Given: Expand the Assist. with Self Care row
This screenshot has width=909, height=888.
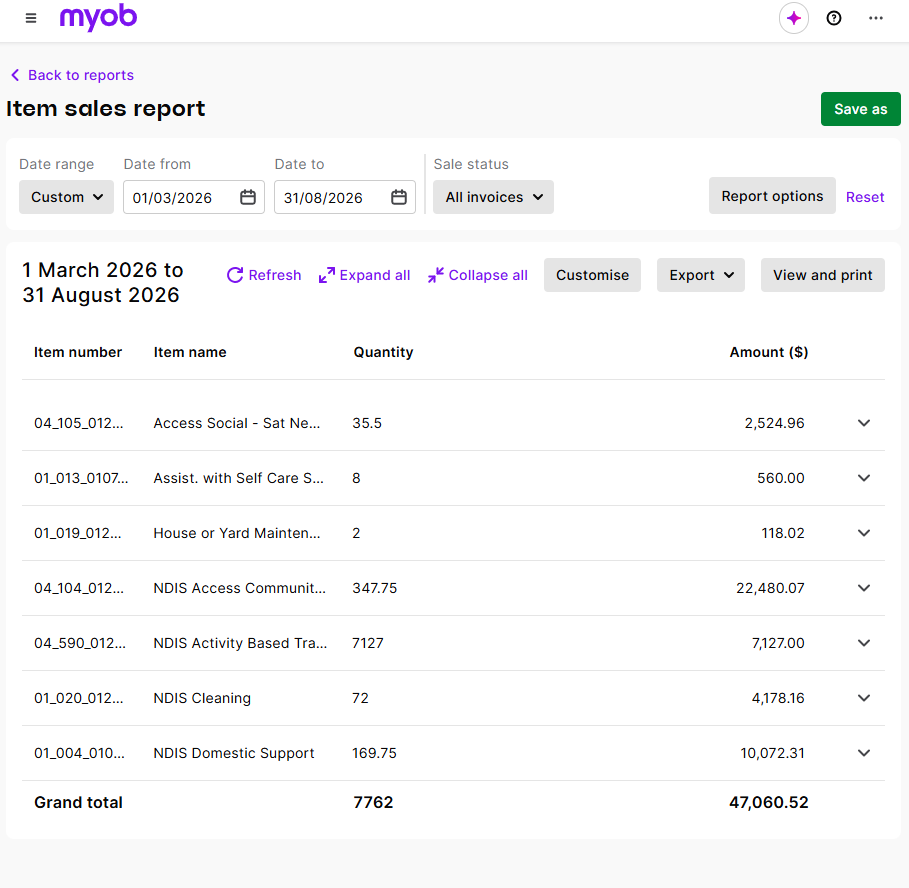Looking at the screenshot, I should [x=864, y=478].
